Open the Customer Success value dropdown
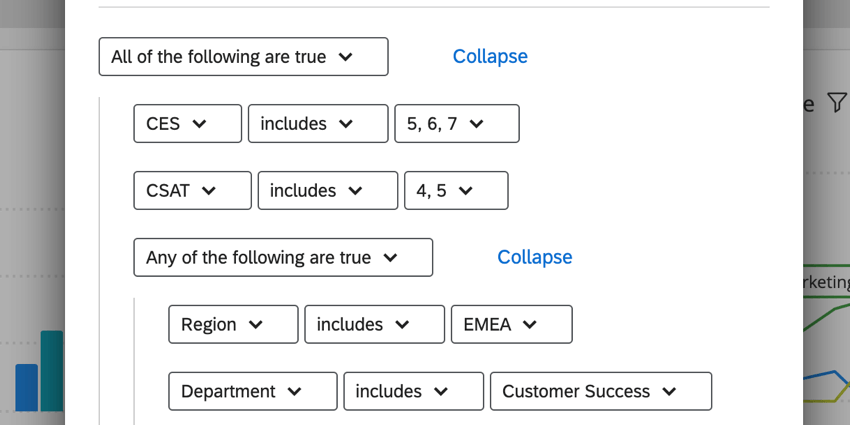Image resolution: width=850 pixels, height=425 pixels. [x=600, y=392]
